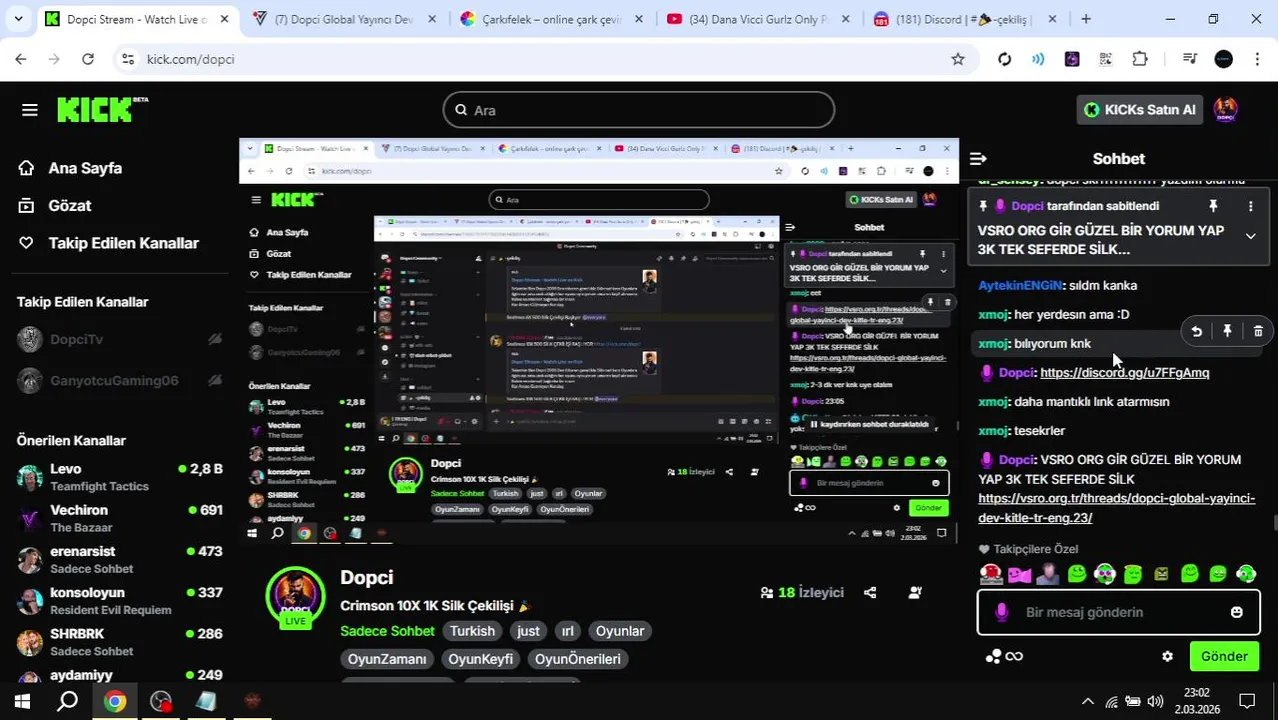
Task: Click the volume icon in system tray
Action: [1155, 701]
